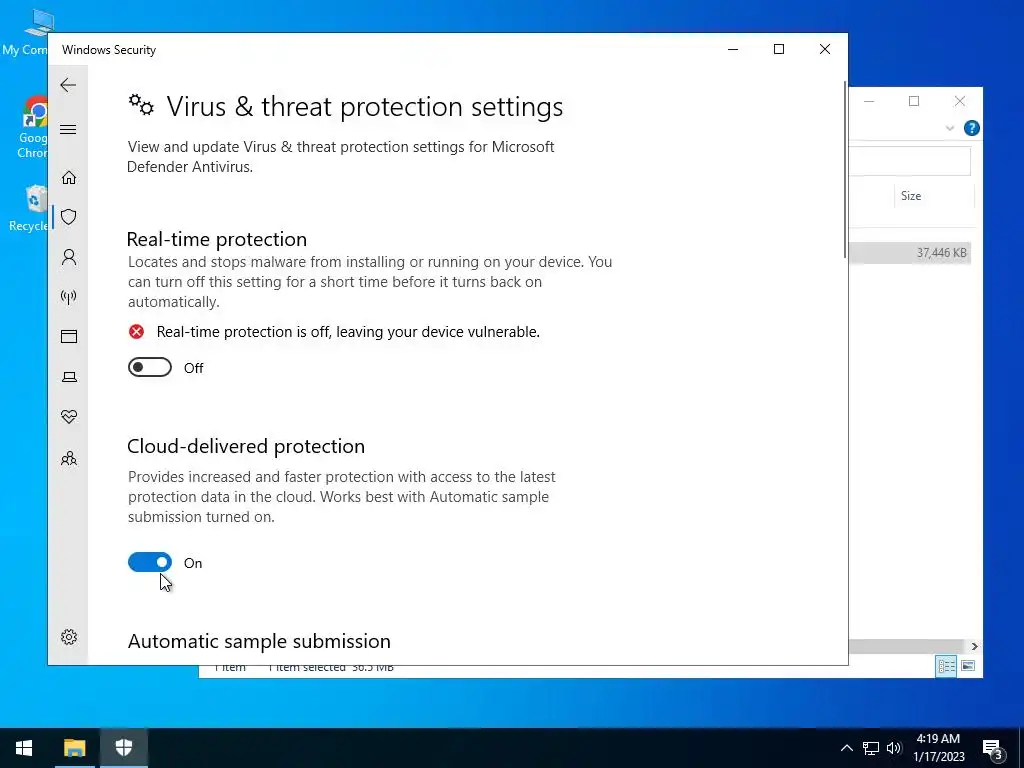Go back using the arrow in Windows Security
Image resolution: width=1024 pixels, height=768 pixels.
pyautogui.click(x=68, y=85)
